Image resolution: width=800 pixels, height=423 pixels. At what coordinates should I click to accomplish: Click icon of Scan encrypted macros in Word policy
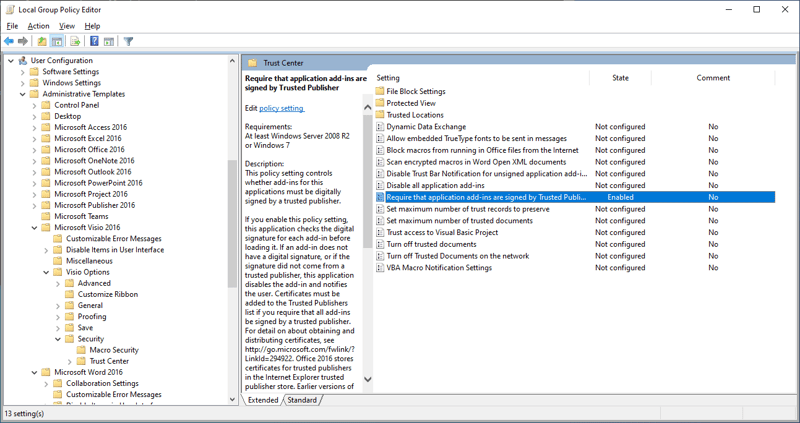380,162
